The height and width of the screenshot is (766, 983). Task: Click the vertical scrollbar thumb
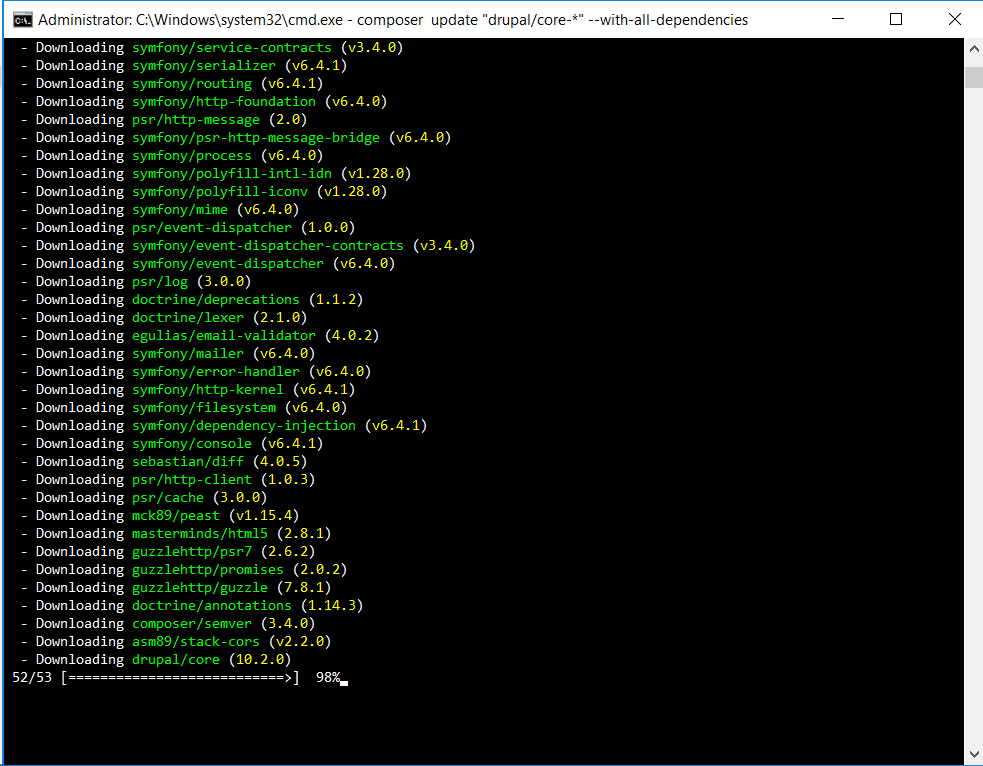974,78
